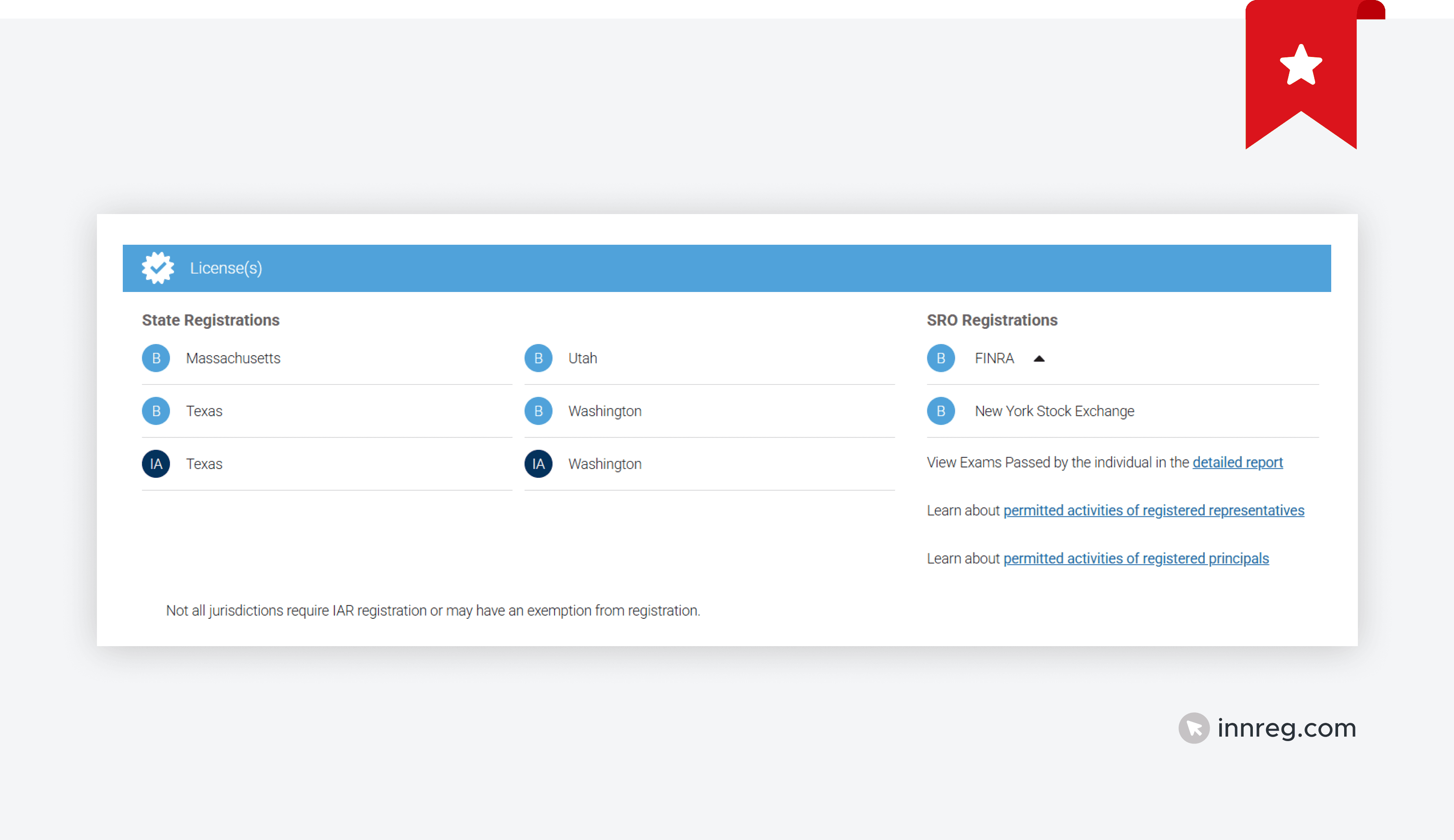This screenshot has width=1454, height=840.
Task: Click the IA badge beside Washington
Action: pyautogui.click(x=538, y=464)
